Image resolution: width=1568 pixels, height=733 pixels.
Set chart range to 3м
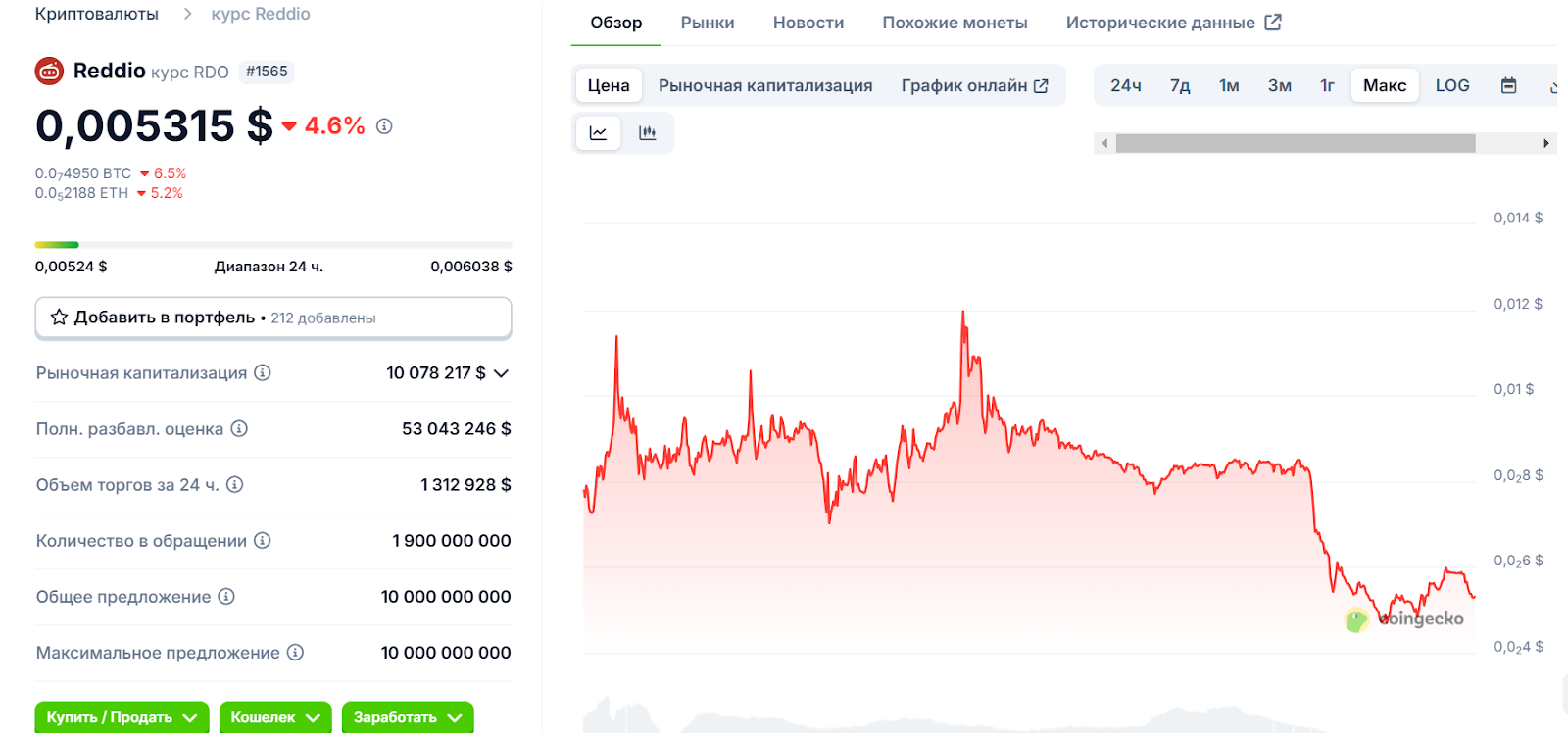click(x=1279, y=86)
